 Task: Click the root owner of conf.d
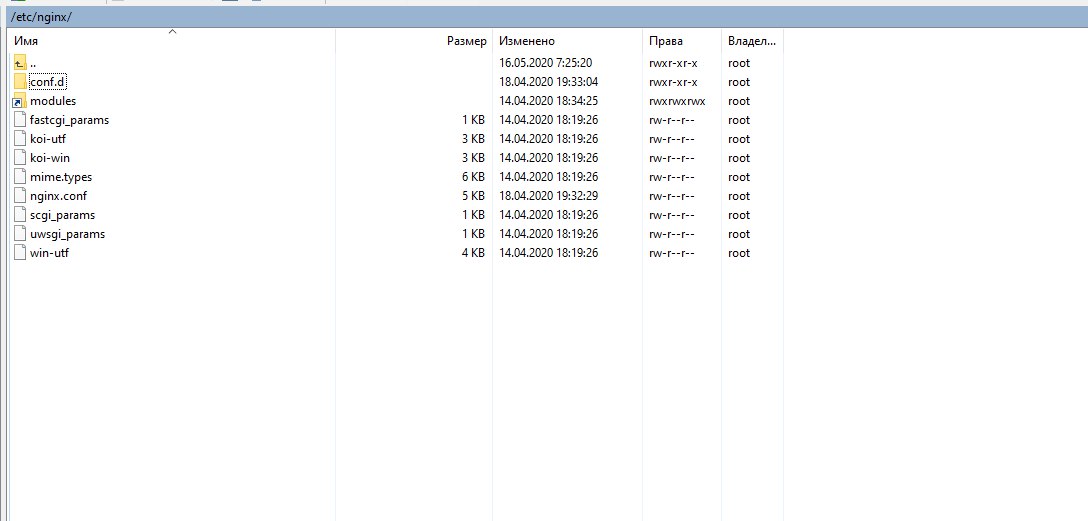[739, 82]
